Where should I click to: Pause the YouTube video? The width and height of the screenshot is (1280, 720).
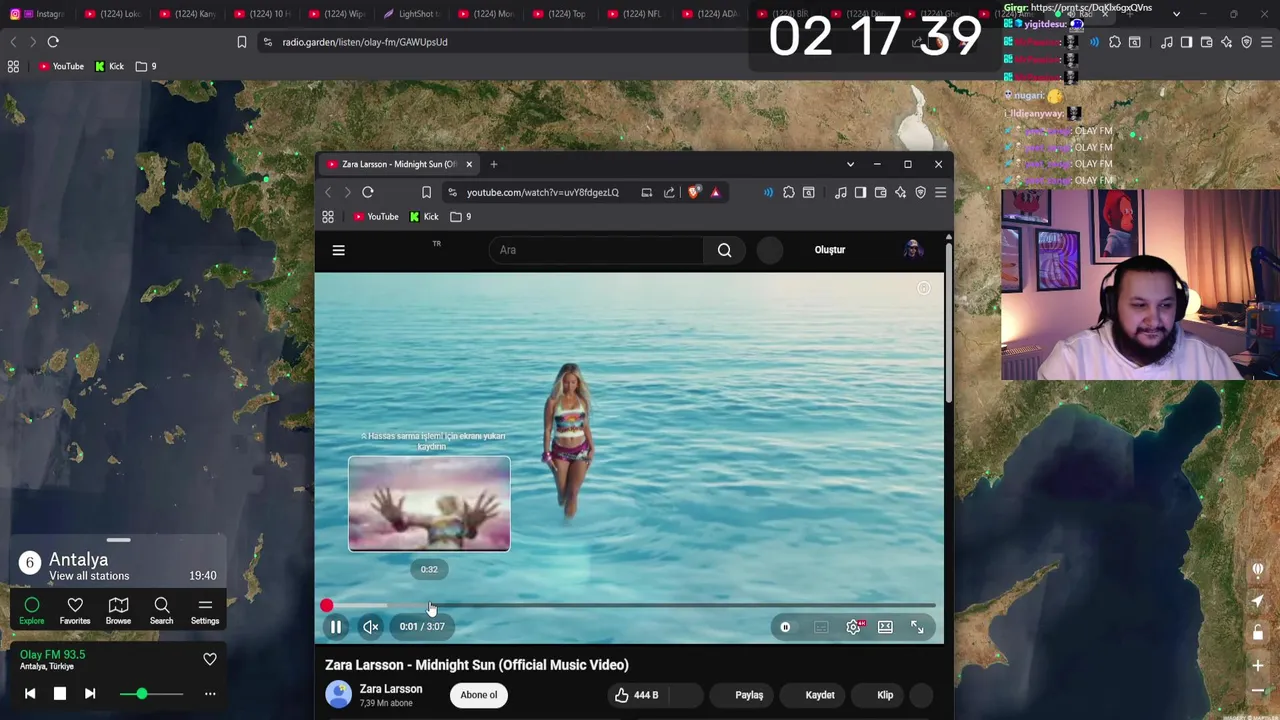pos(336,627)
